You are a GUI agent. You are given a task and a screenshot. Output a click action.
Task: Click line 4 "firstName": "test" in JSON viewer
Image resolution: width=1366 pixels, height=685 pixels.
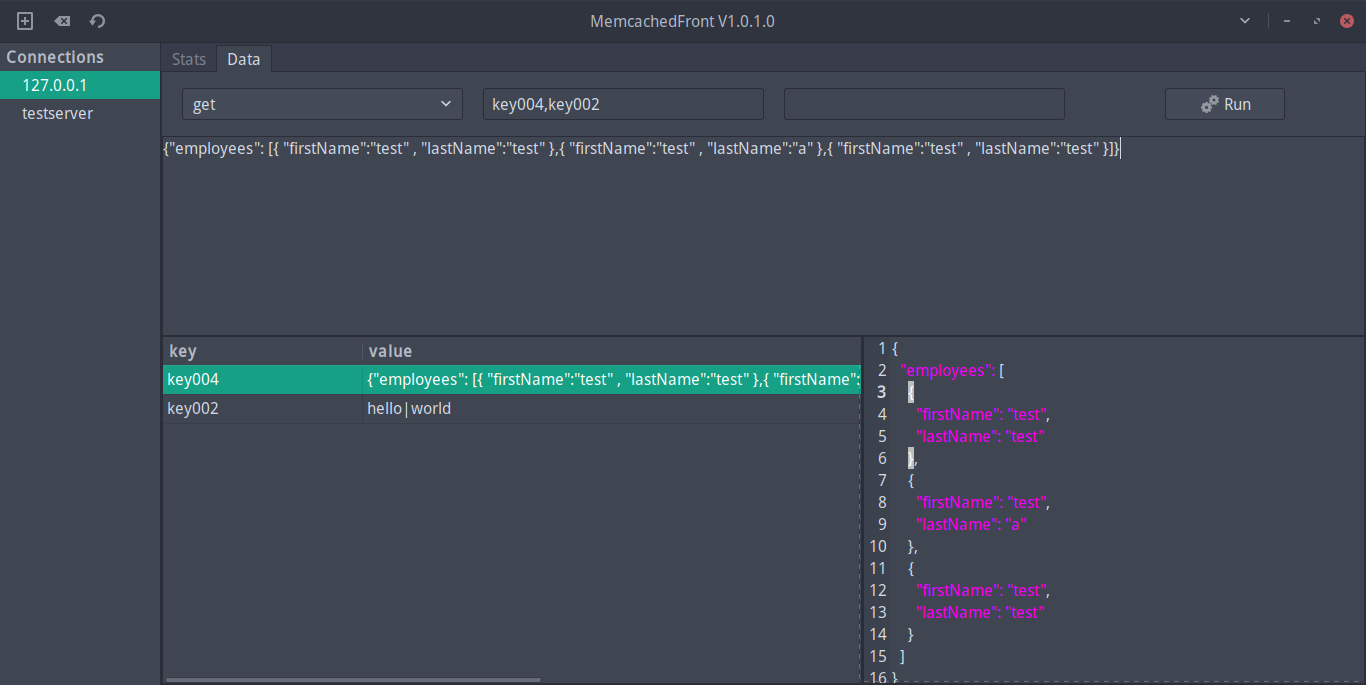click(983, 414)
